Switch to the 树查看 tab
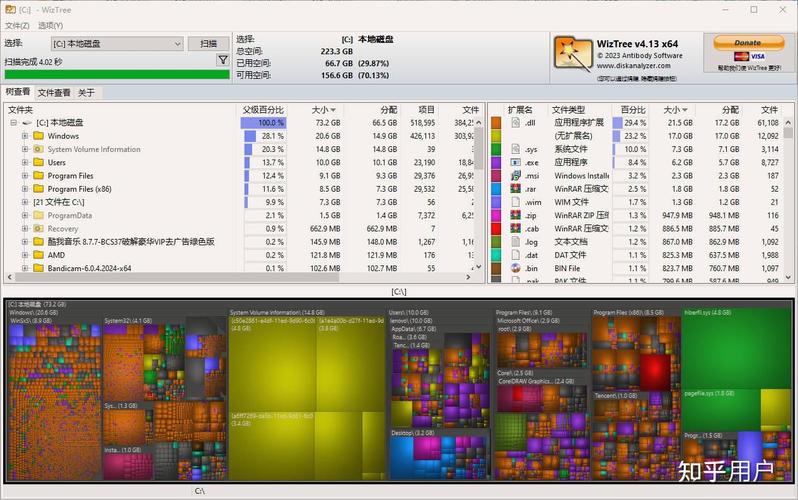This screenshot has width=798, height=500. [18, 92]
